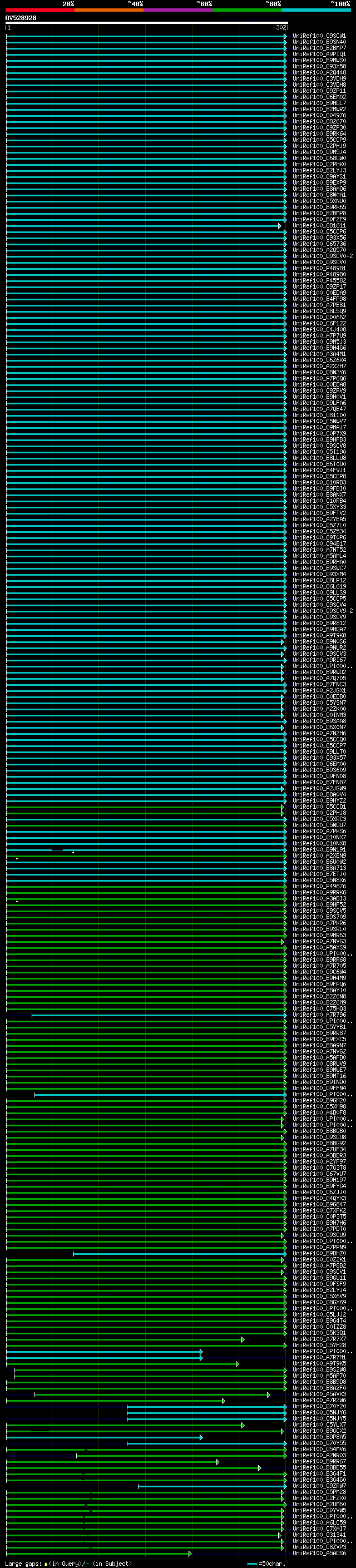
Task: Select the UniRef100_Q5CCP9 label
Action: [319, 141]
